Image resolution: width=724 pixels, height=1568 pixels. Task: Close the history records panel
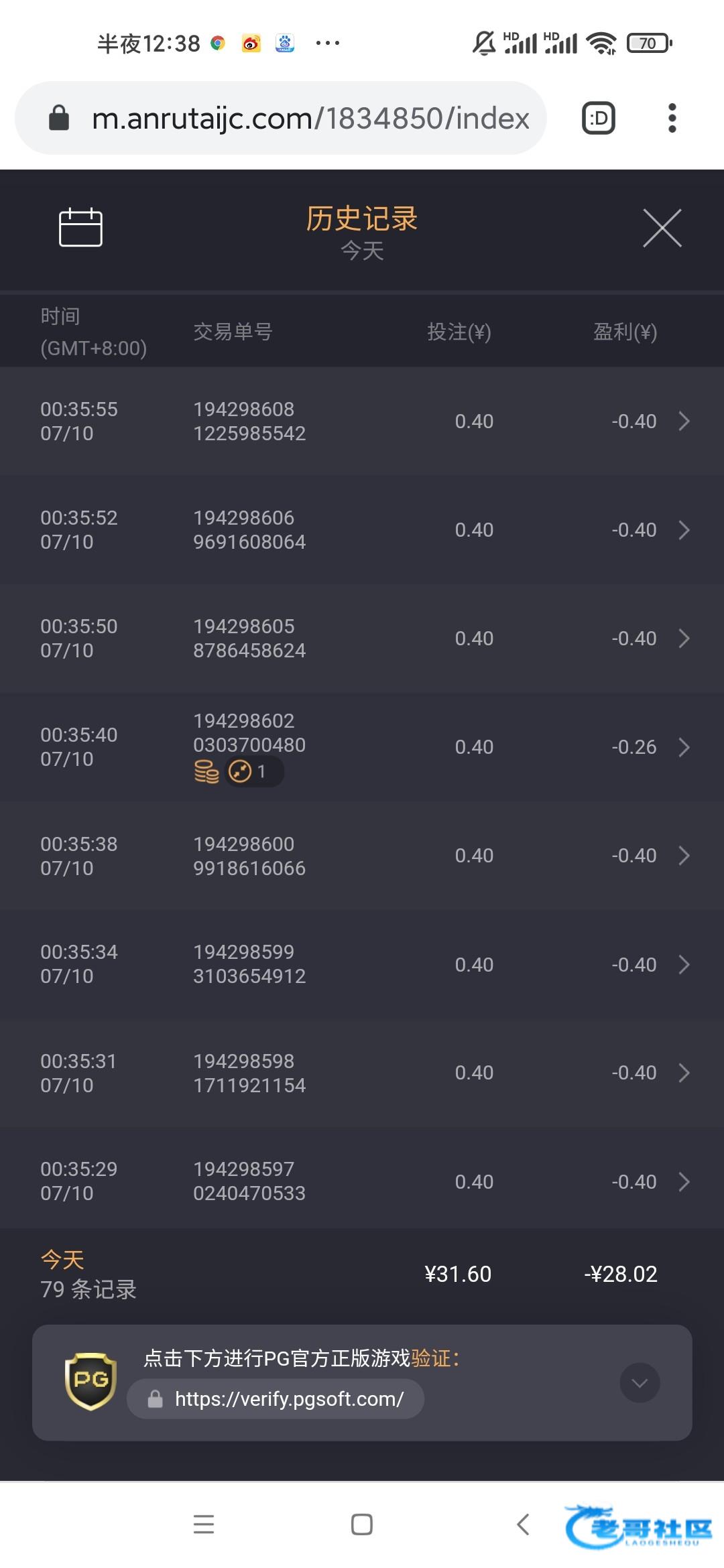[x=662, y=228]
